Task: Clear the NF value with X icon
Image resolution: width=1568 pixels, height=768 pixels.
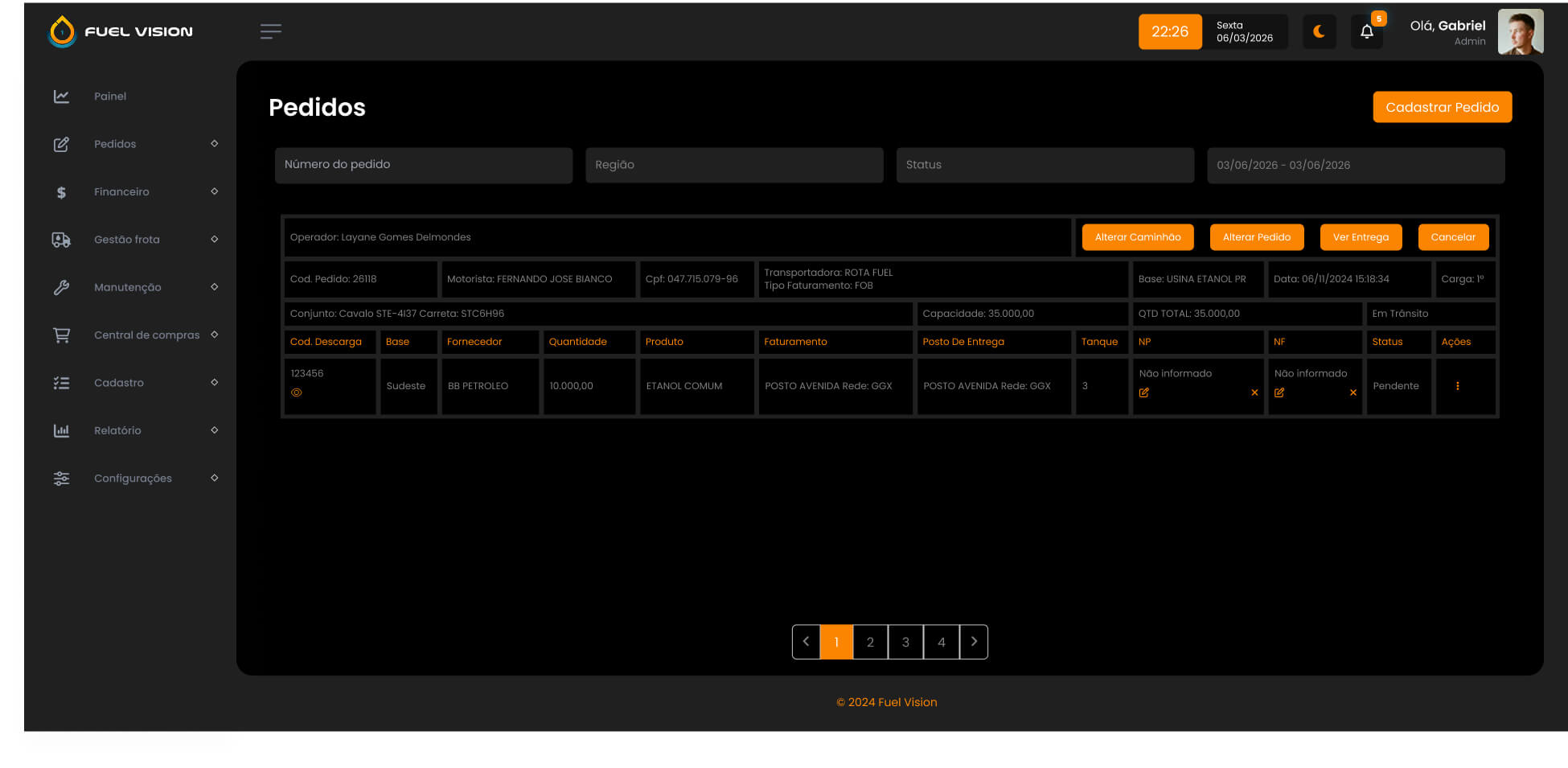Action: click(x=1353, y=392)
